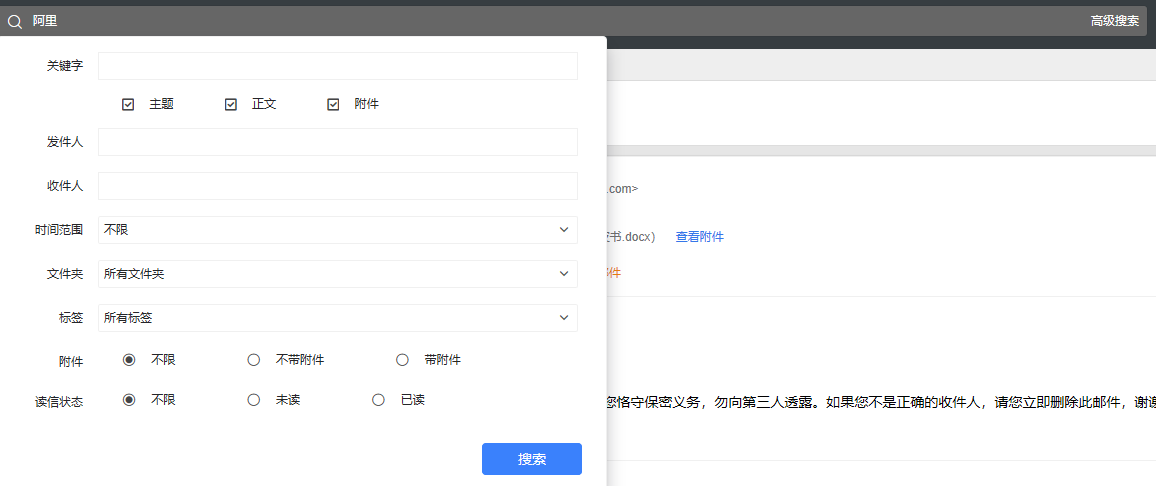Select 不限 in the 附件 row
Screen dimensions: 1156x486
129,360
